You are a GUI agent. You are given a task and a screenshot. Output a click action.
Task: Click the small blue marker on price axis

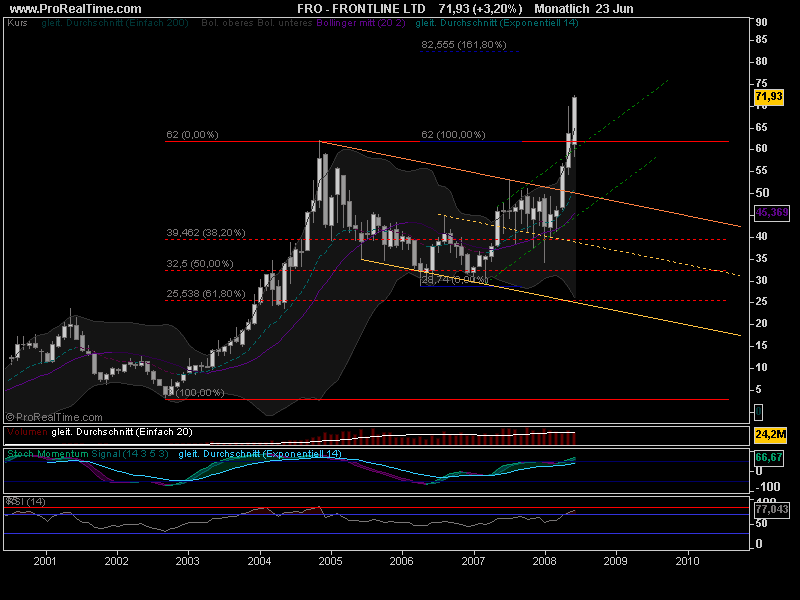pos(758,411)
